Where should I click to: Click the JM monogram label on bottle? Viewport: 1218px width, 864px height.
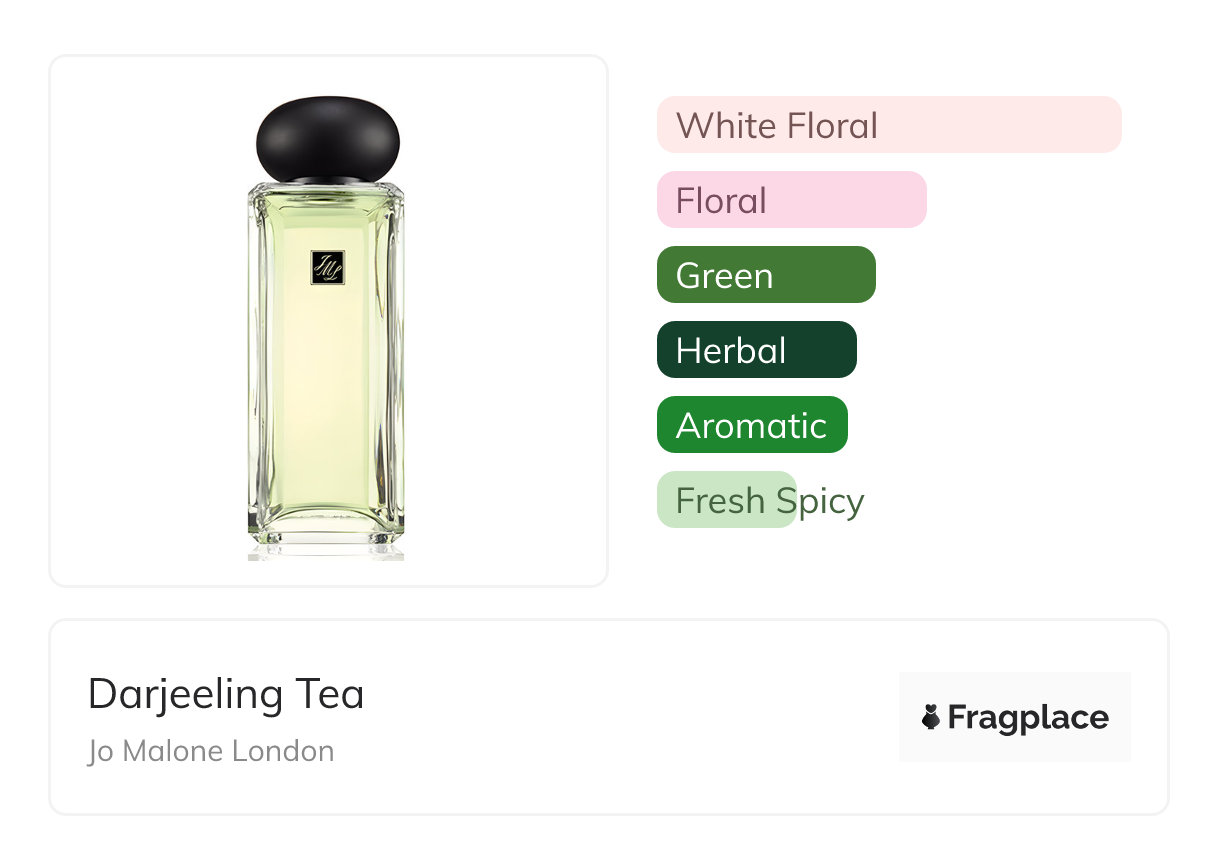click(x=327, y=267)
